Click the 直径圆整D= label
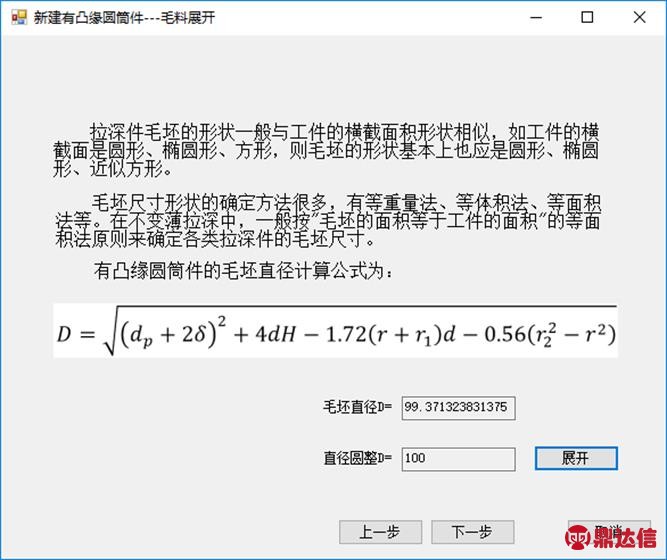This screenshot has width=667, height=560. (357, 458)
